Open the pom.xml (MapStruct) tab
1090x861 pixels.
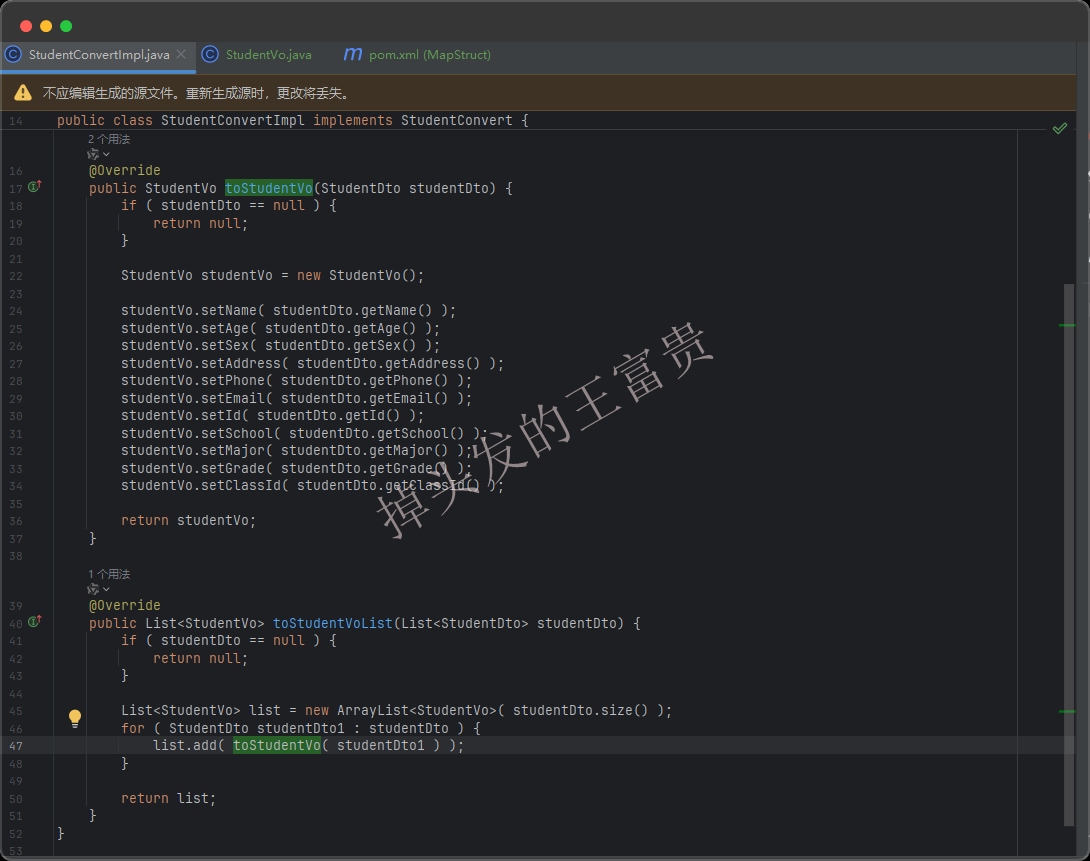tap(430, 55)
